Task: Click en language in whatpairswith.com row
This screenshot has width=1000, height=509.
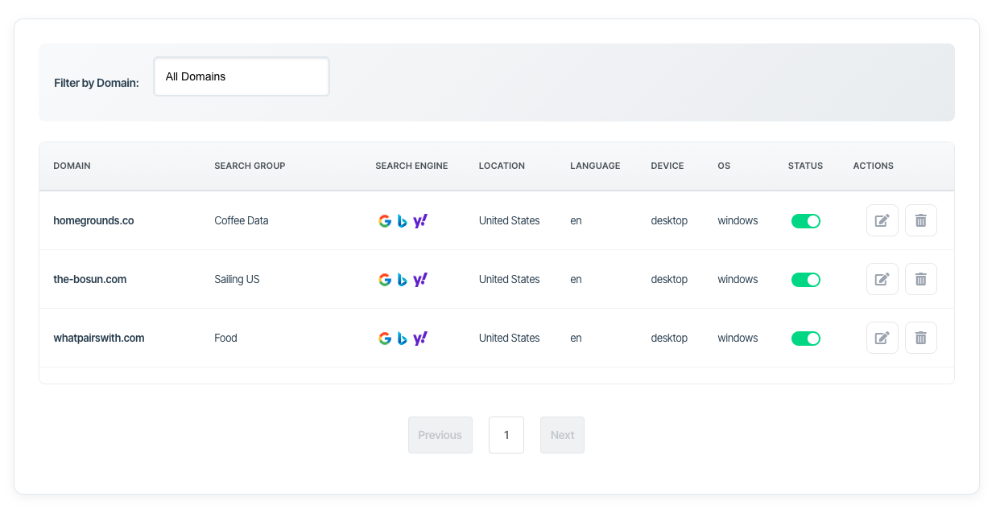Action: point(576,339)
